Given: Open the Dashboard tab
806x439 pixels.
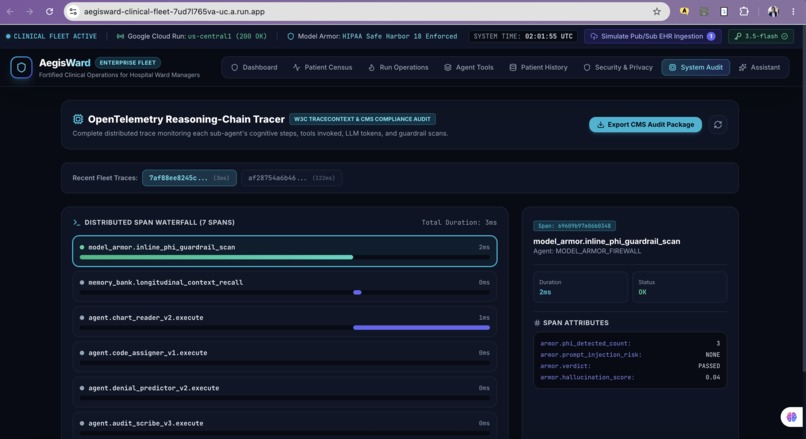Looking at the screenshot, I should point(254,67).
